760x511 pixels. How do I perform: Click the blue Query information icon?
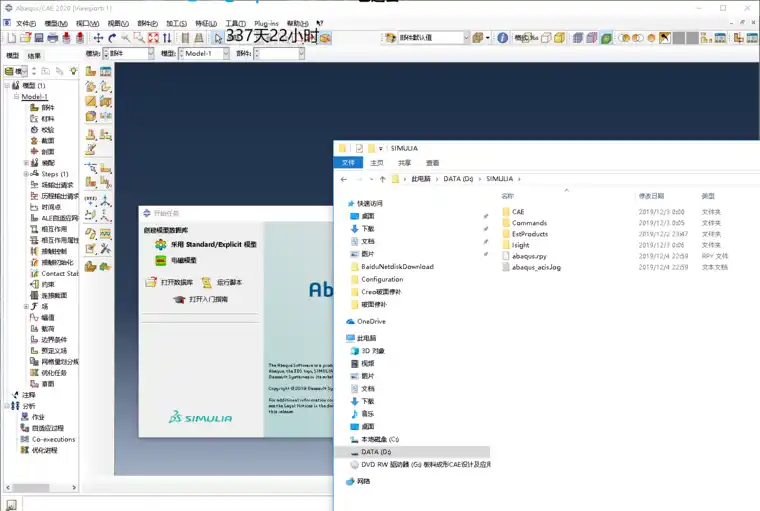tap(503, 38)
